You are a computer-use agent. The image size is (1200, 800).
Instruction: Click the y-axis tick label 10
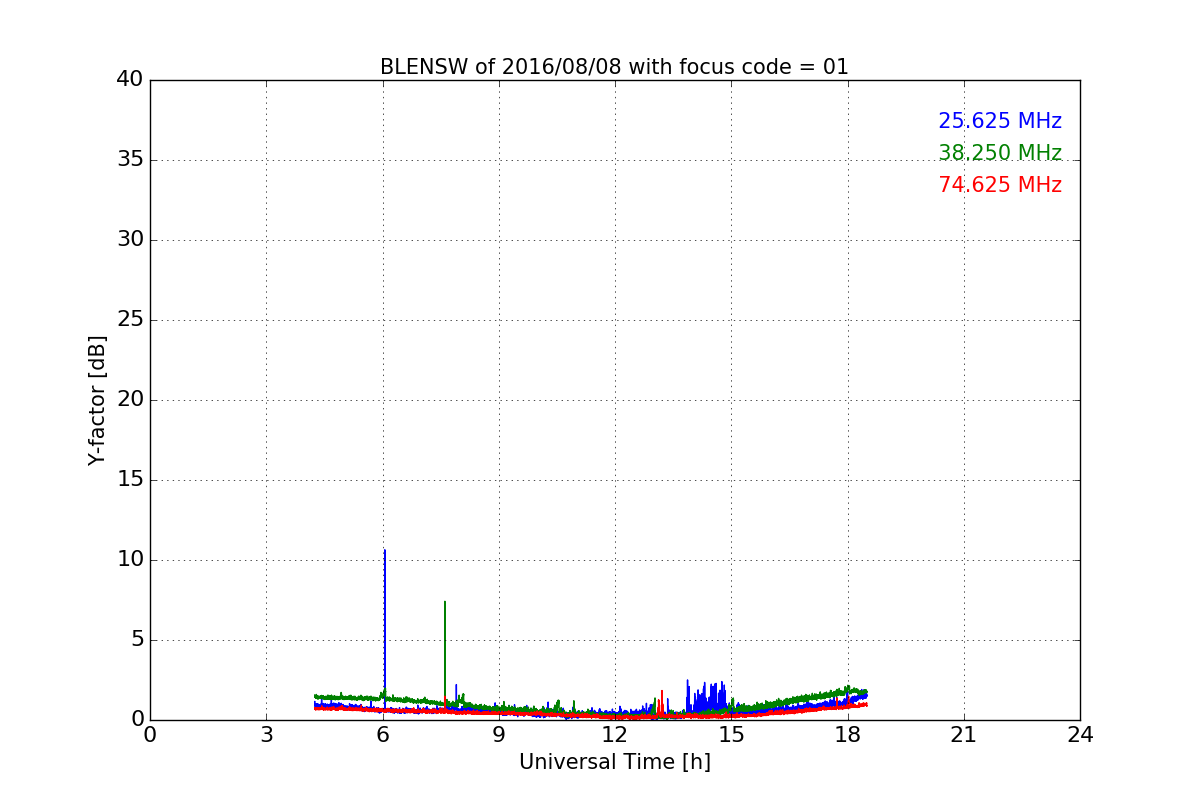pos(130,560)
